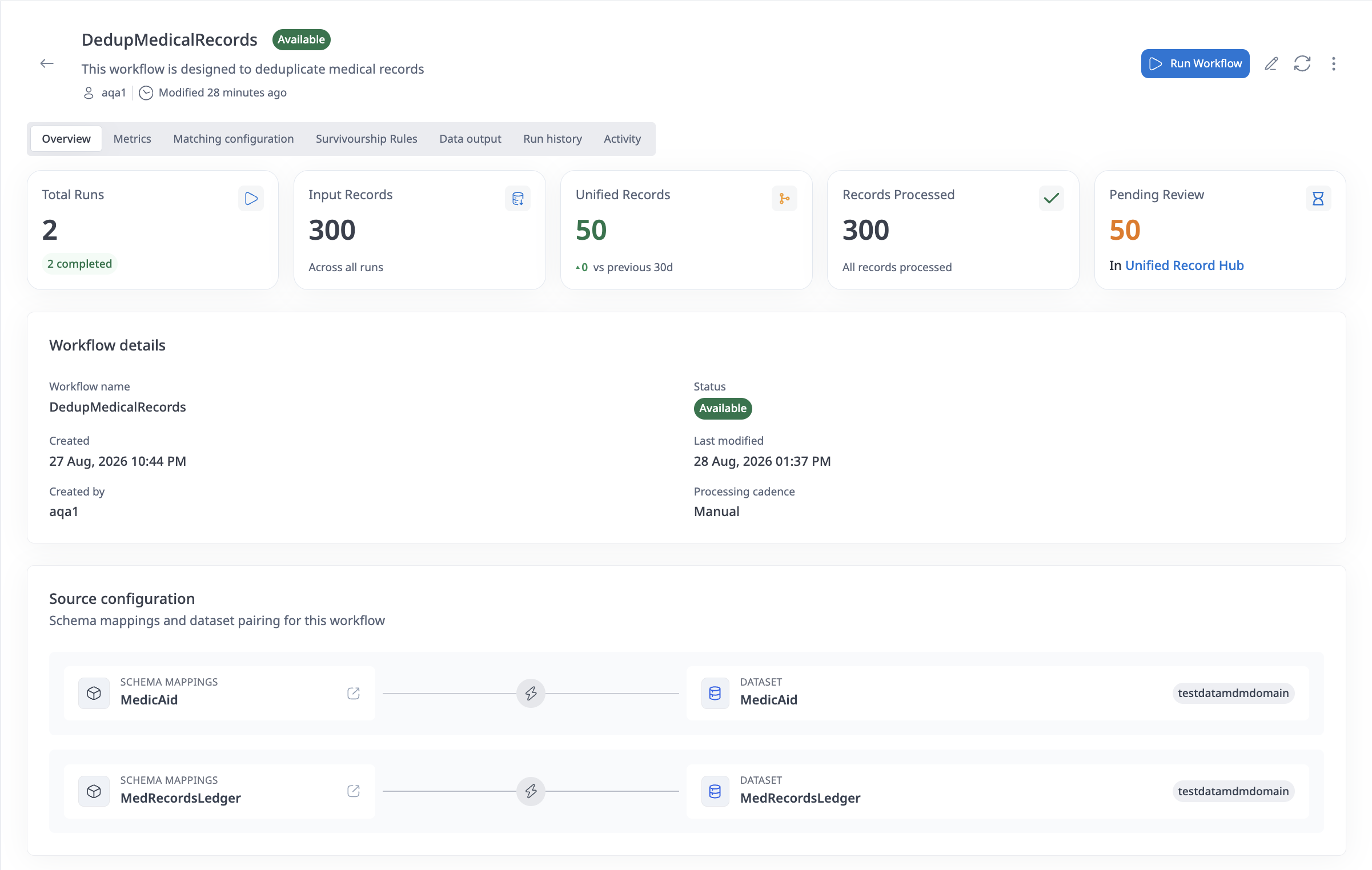Click the Pending Review hourglass icon
The image size is (1372, 870).
tap(1318, 198)
